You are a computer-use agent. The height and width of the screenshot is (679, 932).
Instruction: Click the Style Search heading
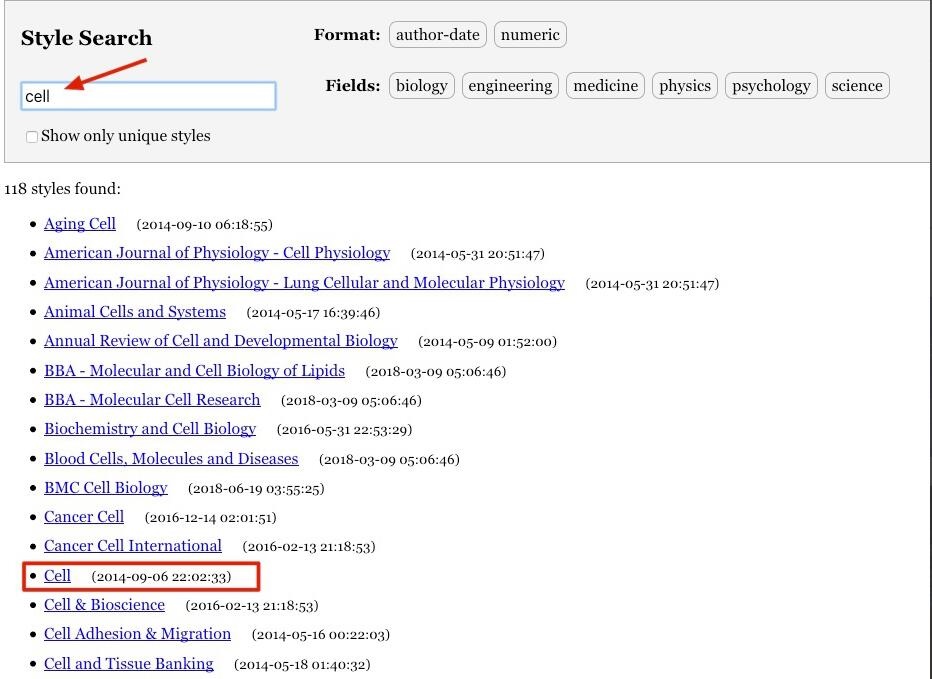coord(87,38)
